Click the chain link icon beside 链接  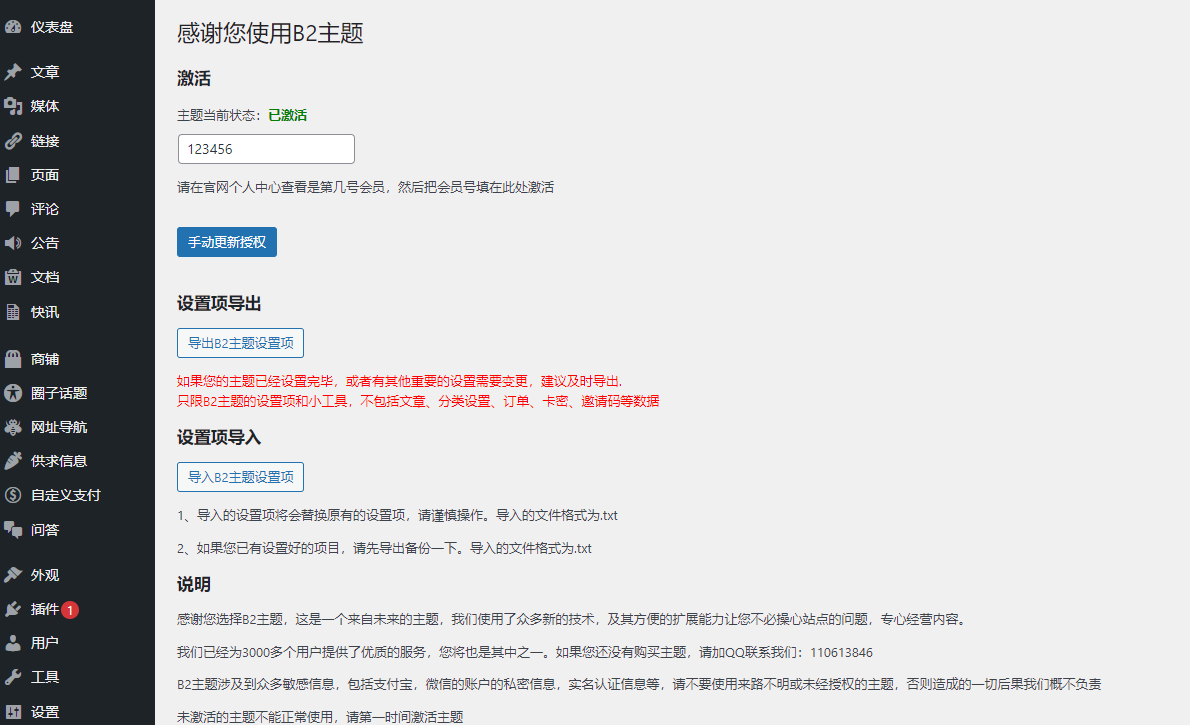(13, 141)
